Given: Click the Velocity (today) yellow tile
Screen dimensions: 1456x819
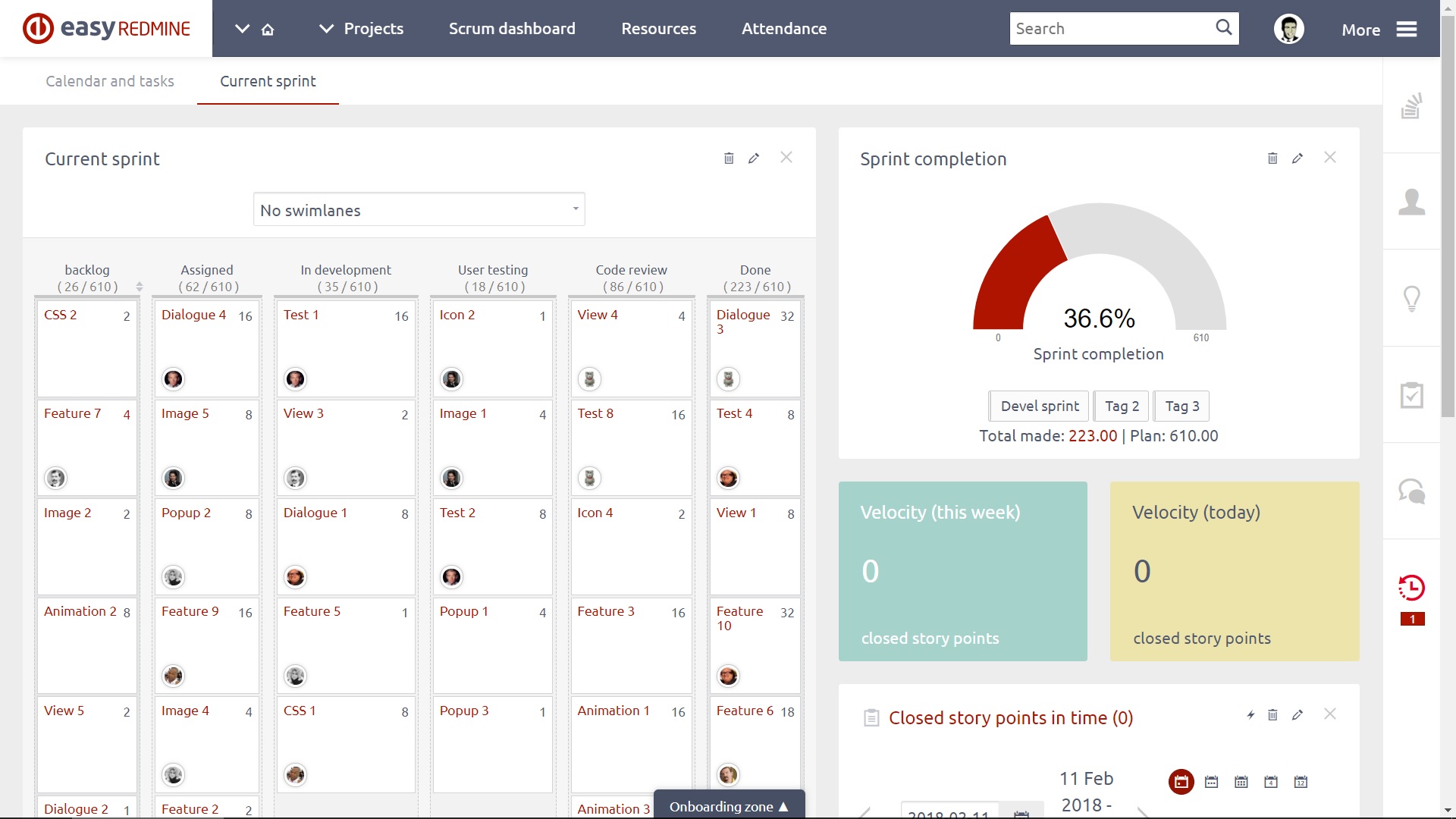Looking at the screenshot, I should 1235,571.
